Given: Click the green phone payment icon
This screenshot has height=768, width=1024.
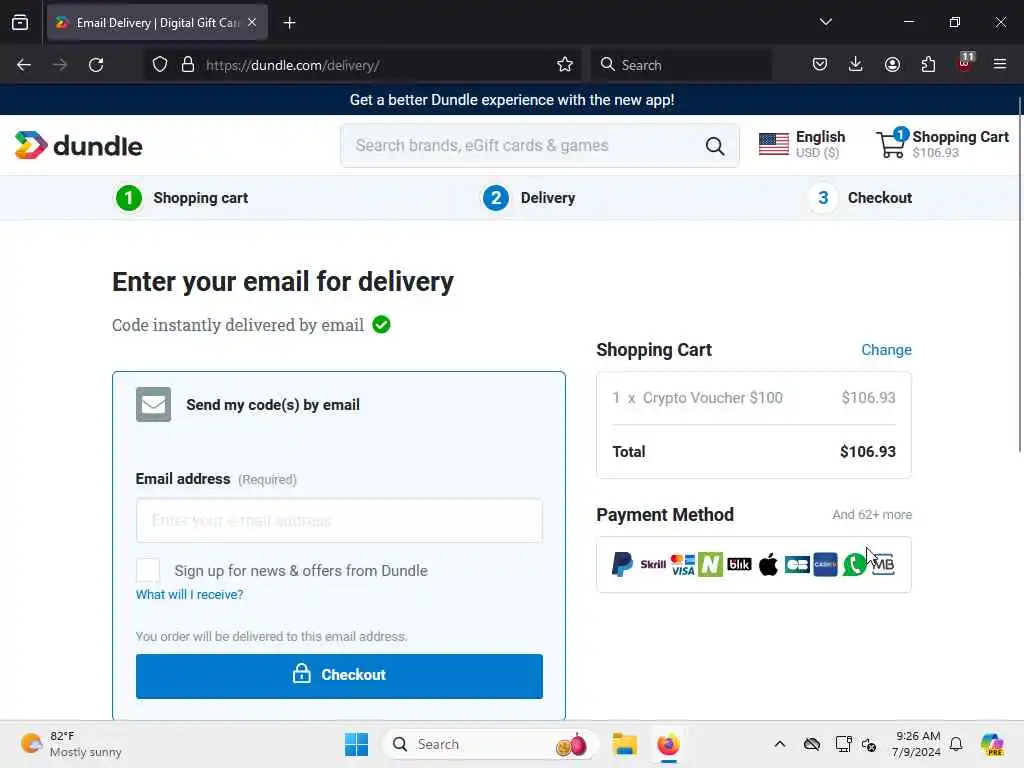Looking at the screenshot, I should pyautogui.click(x=854, y=564).
